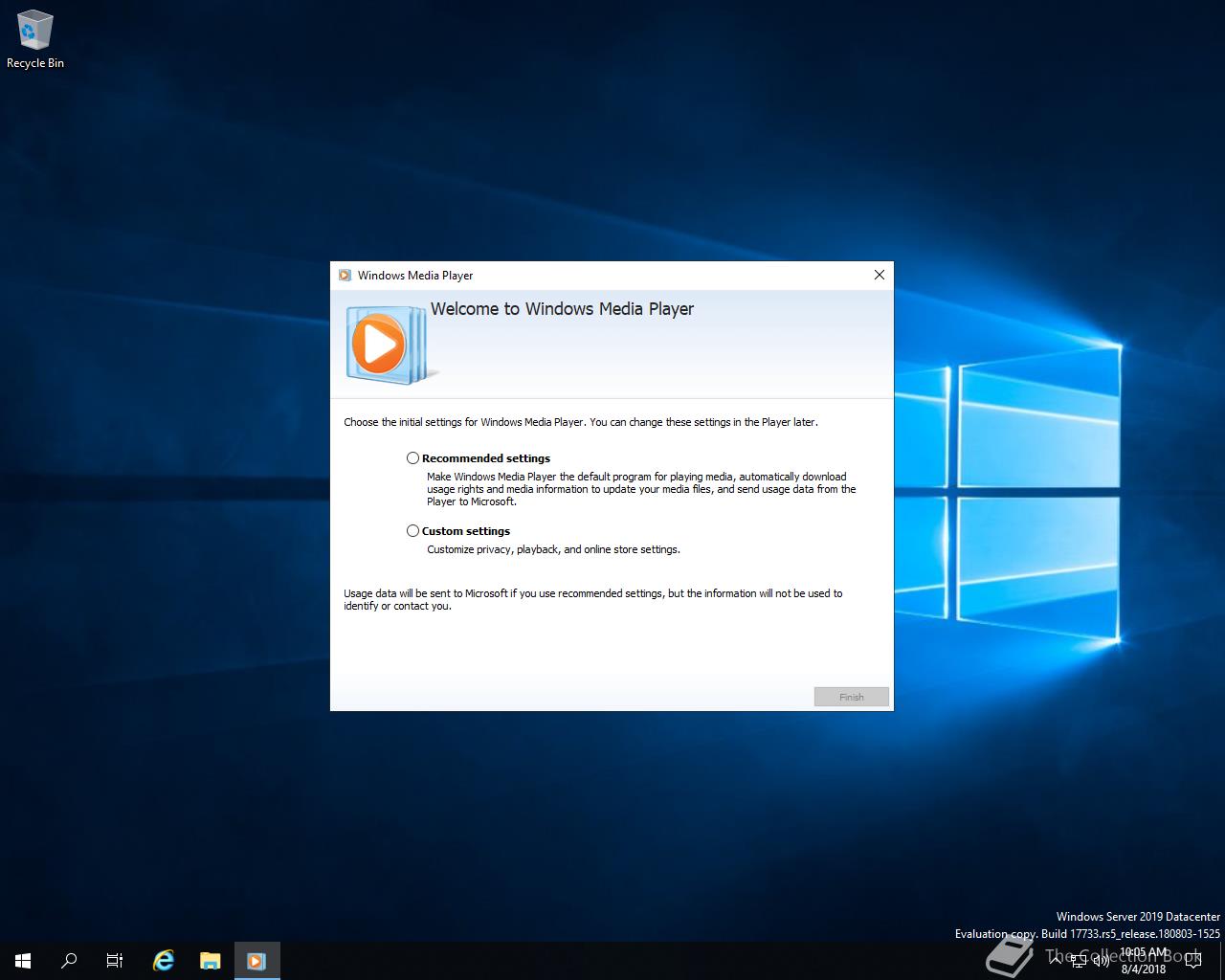Click the Finish button
The width and height of the screenshot is (1225, 980).
(852, 697)
